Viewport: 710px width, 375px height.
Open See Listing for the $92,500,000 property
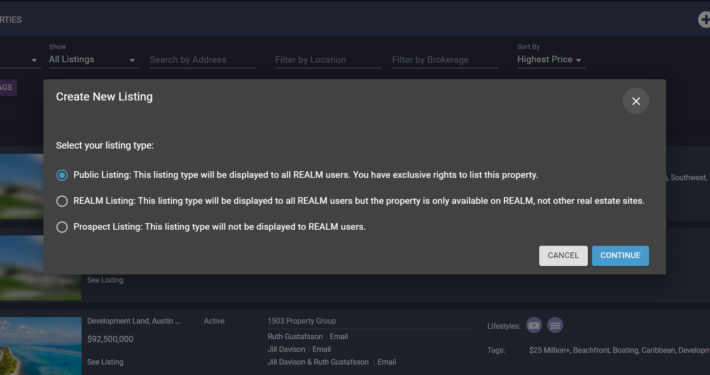click(105, 362)
